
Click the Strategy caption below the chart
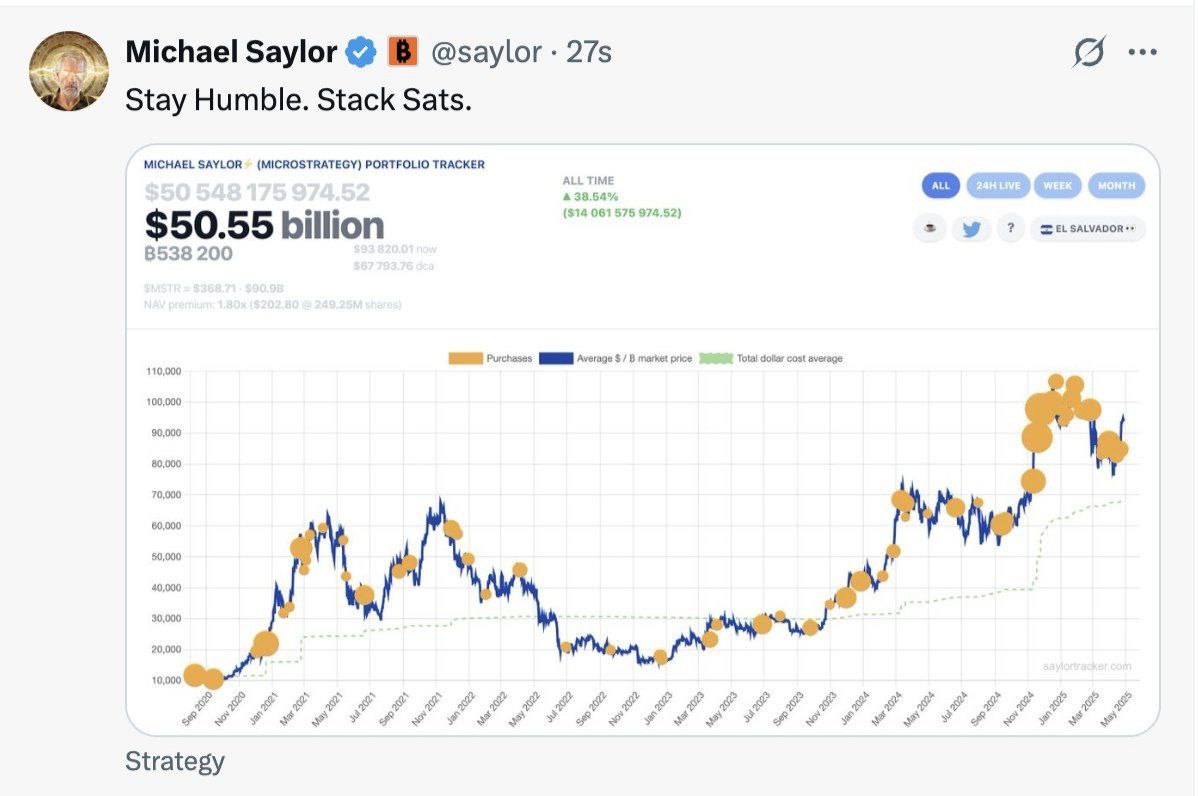pos(175,762)
